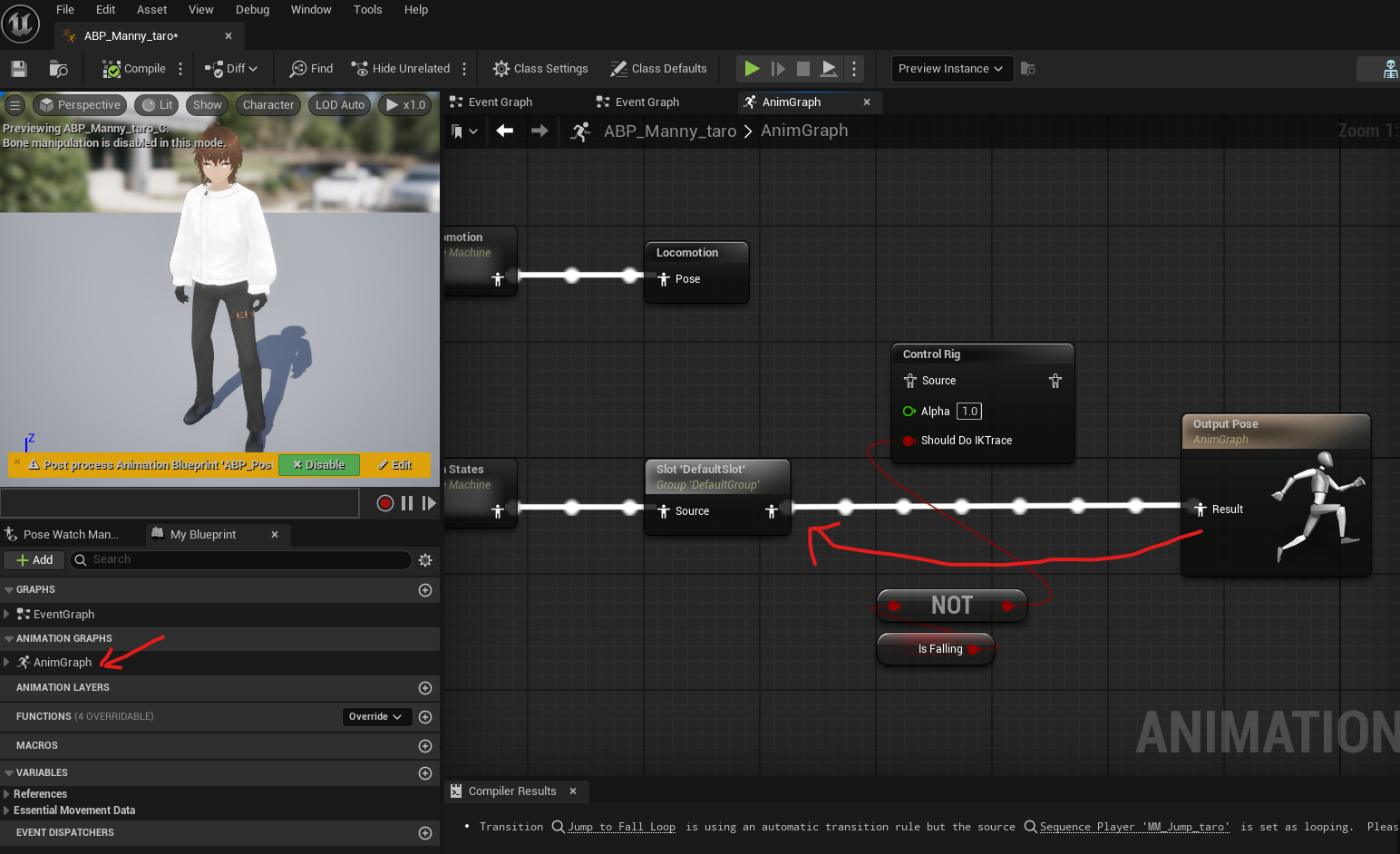Switch to the My Blueprint tab
This screenshot has height=854, width=1400.
tap(203, 535)
